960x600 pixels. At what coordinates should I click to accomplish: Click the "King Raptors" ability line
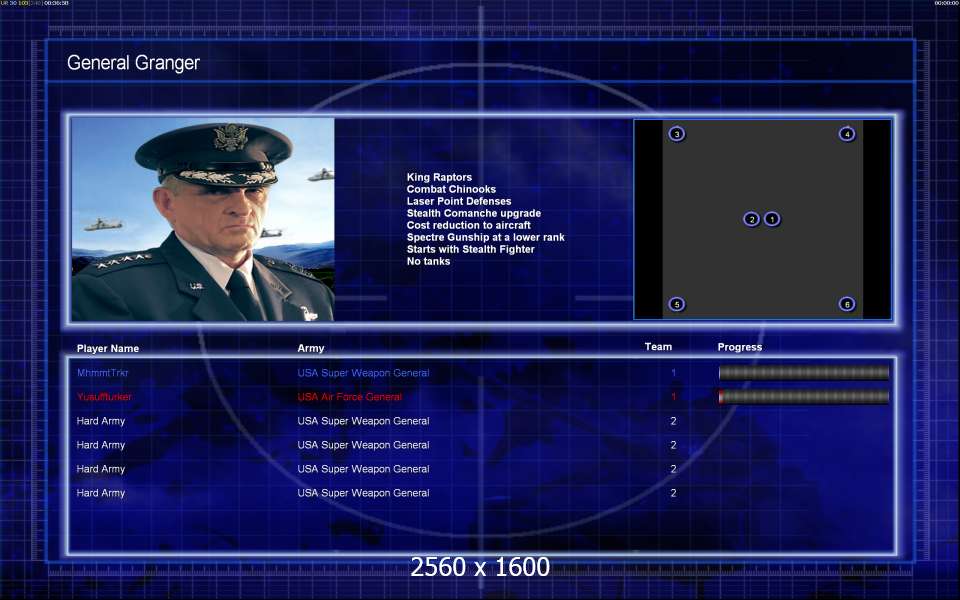point(439,177)
